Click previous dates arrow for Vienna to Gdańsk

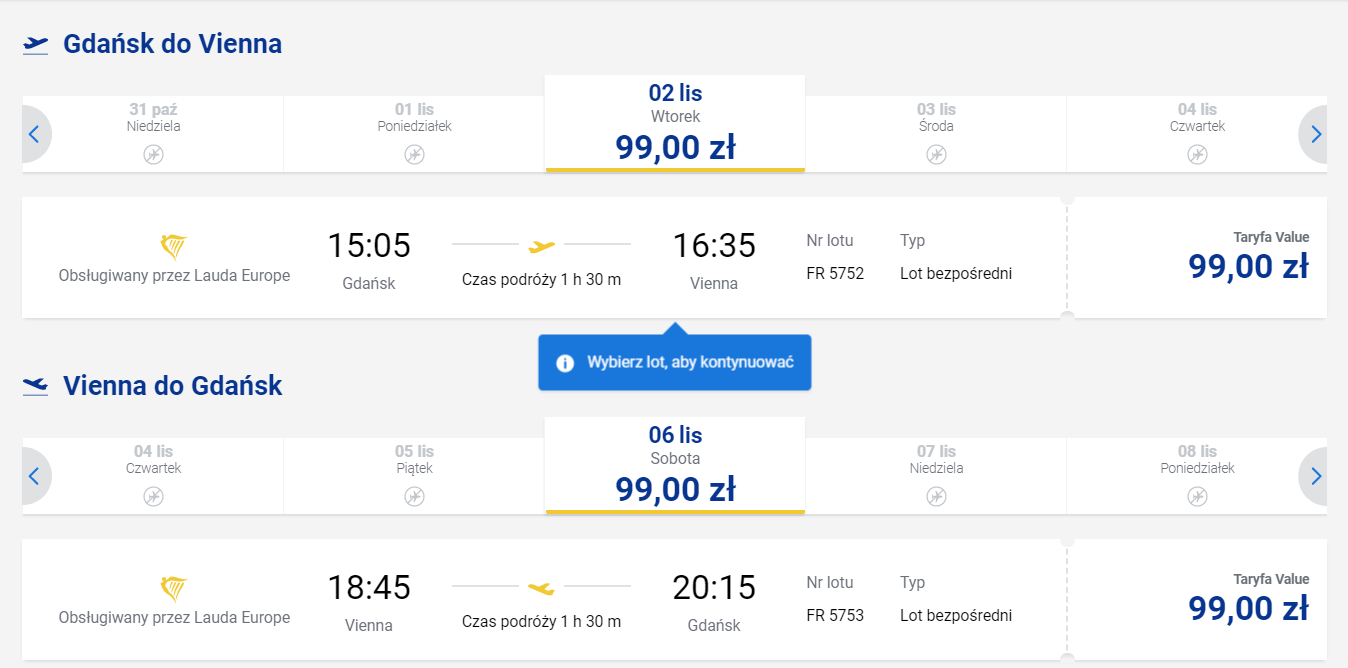point(34,476)
